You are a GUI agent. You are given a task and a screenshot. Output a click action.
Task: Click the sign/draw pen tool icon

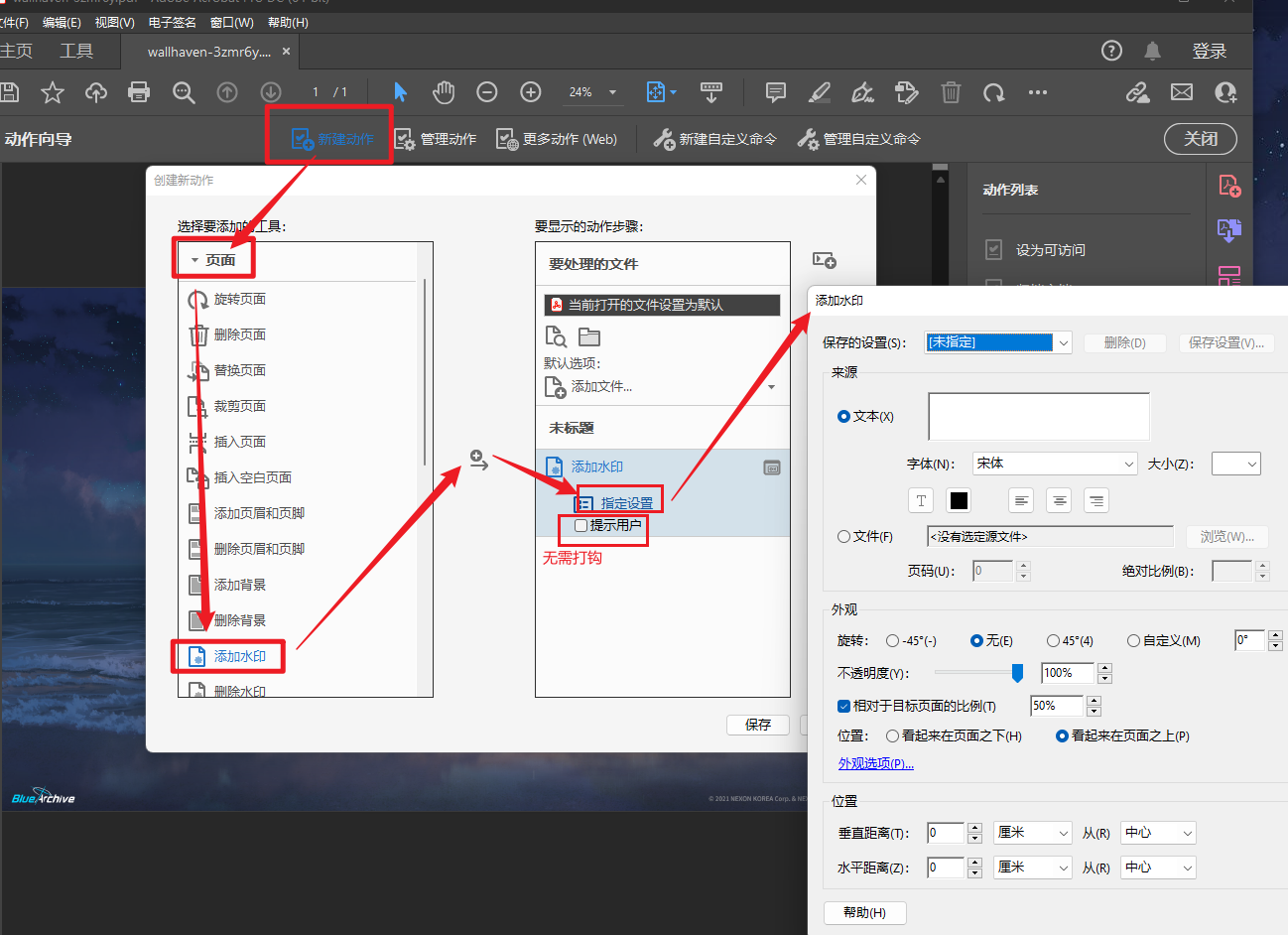(x=863, y=92)
